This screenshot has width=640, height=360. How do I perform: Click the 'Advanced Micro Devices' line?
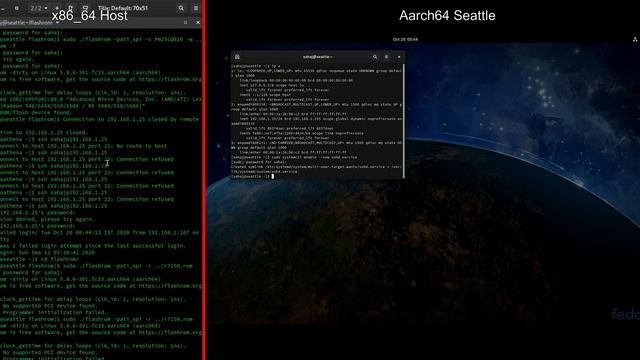101,99
